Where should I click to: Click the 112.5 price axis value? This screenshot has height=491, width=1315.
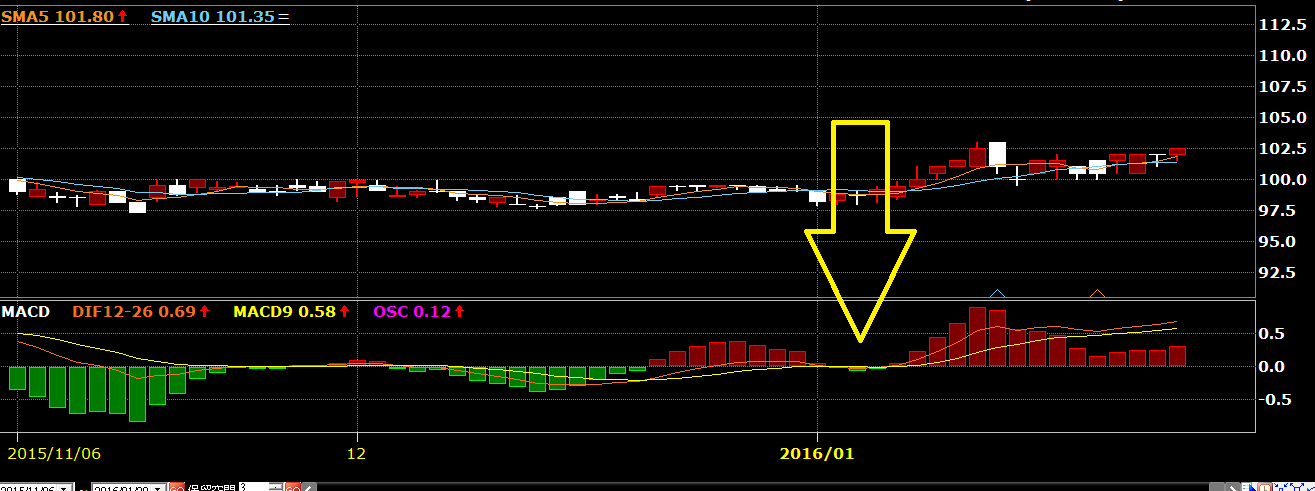[x=1281, y=25]
